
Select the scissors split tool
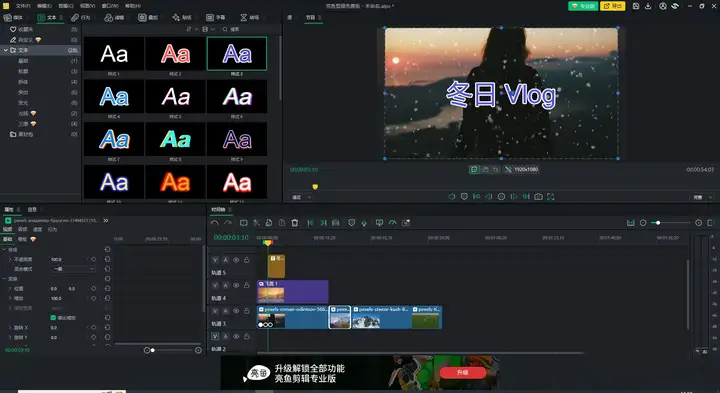tap(256, 223)
